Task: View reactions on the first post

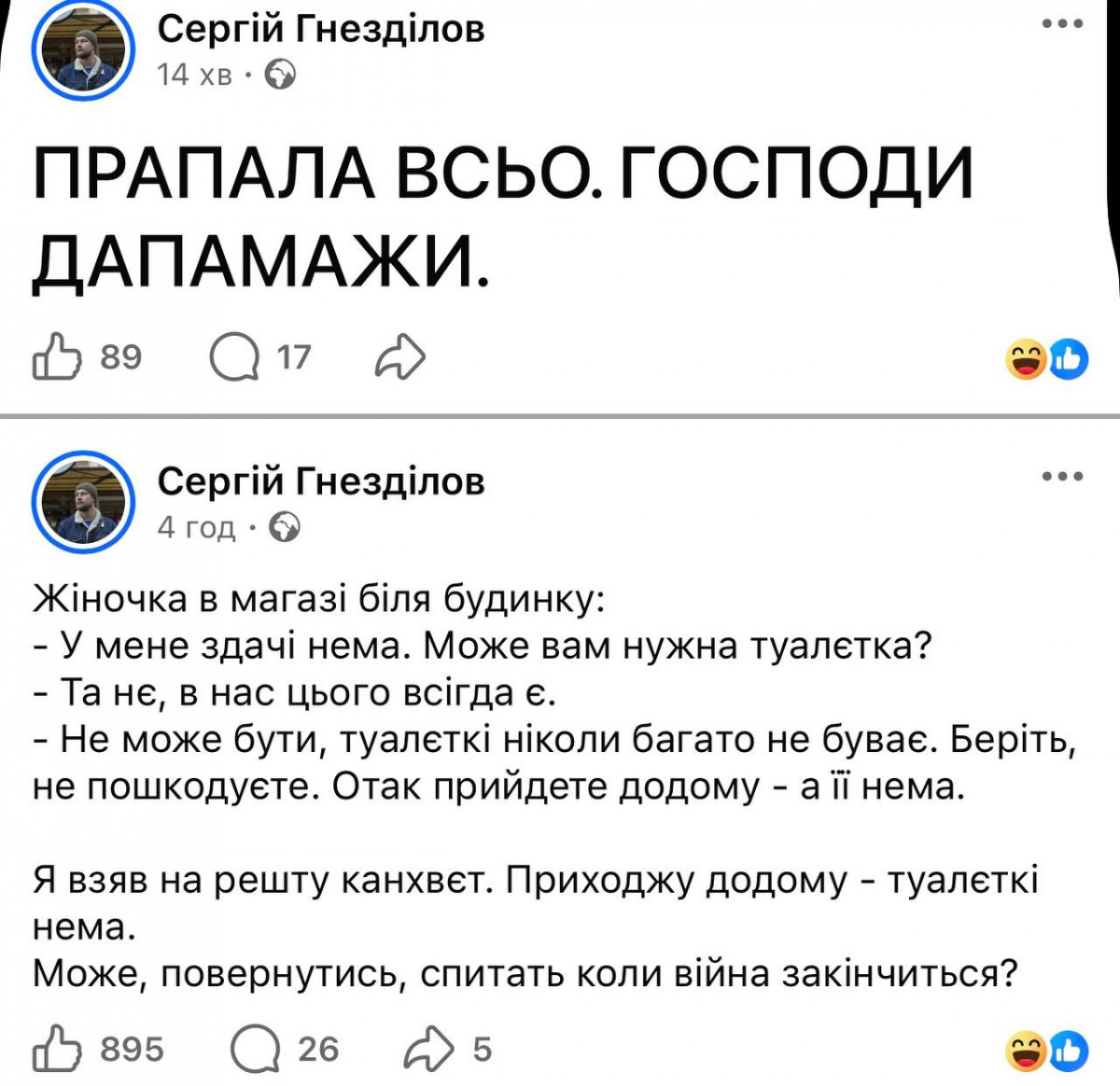Action: click(1047, 359)
